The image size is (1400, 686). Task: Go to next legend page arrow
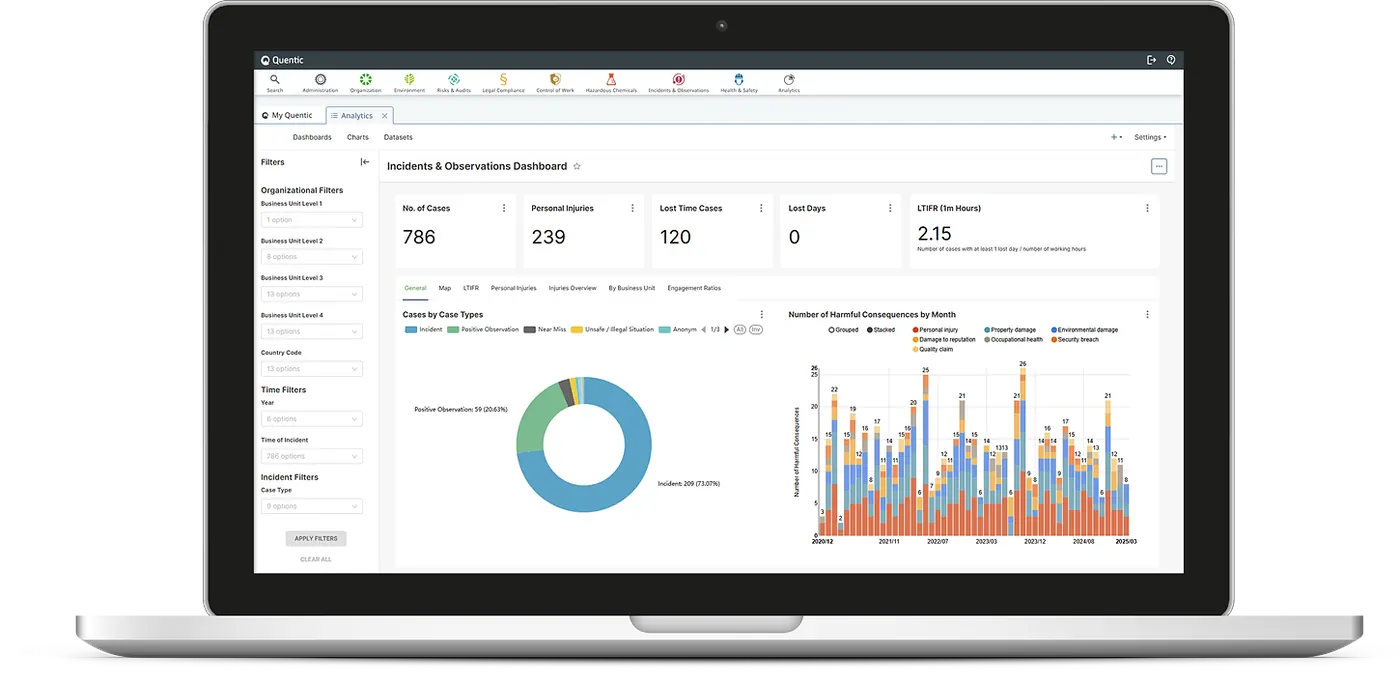pos(727,329)
